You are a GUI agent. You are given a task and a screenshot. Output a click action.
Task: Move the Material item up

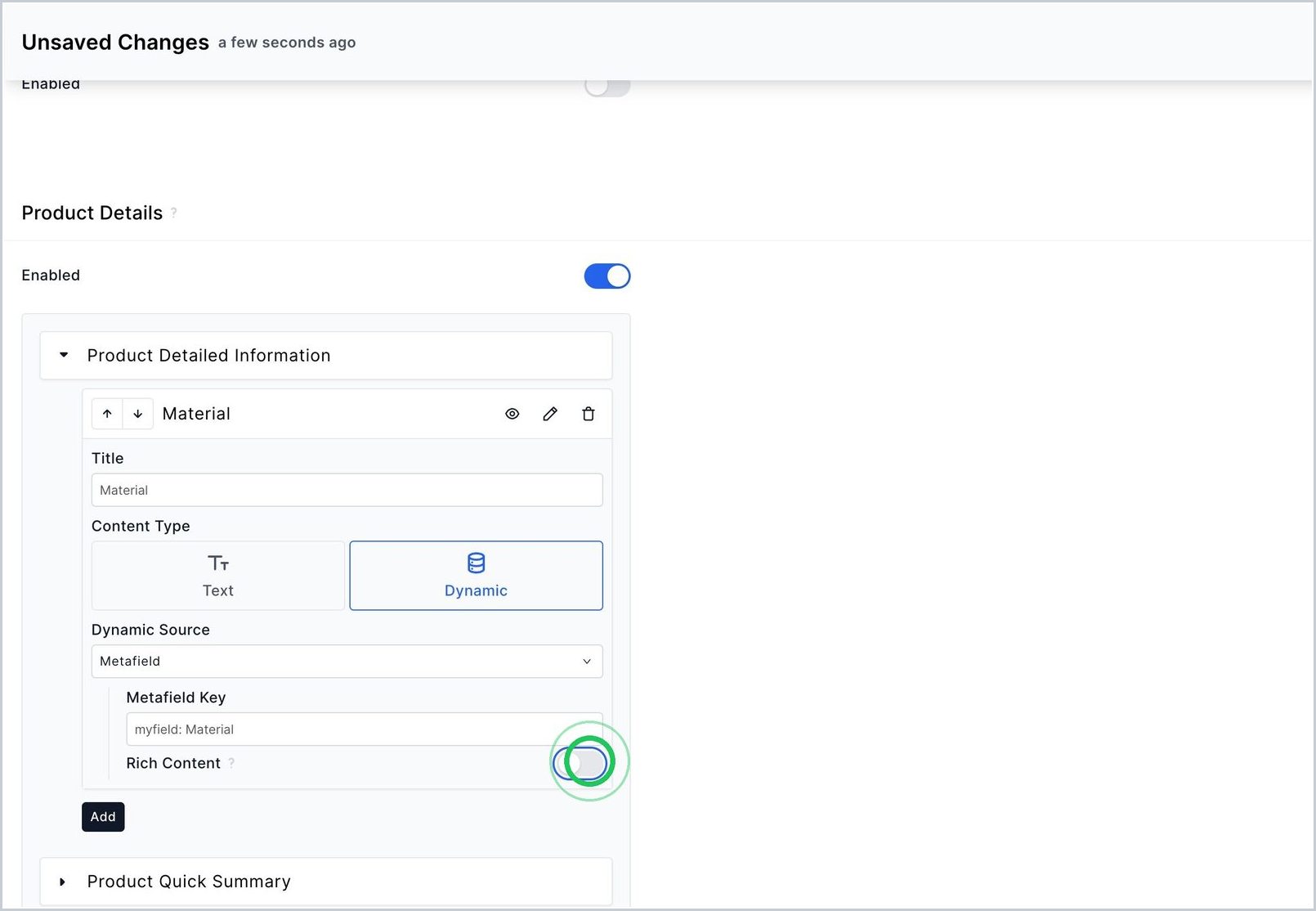pos(107,414)
